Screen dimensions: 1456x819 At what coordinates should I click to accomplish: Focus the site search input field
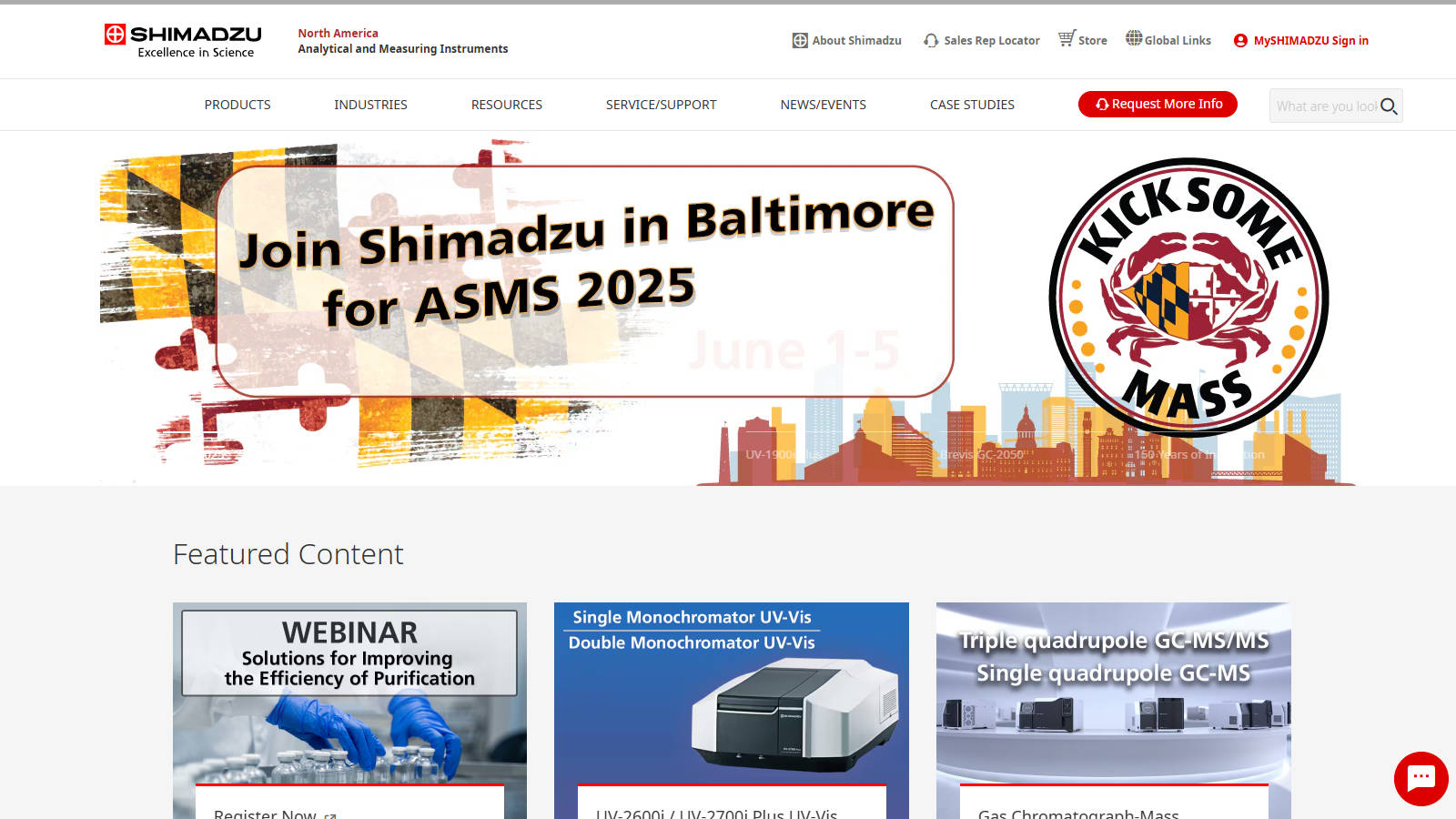(1325, 106)
